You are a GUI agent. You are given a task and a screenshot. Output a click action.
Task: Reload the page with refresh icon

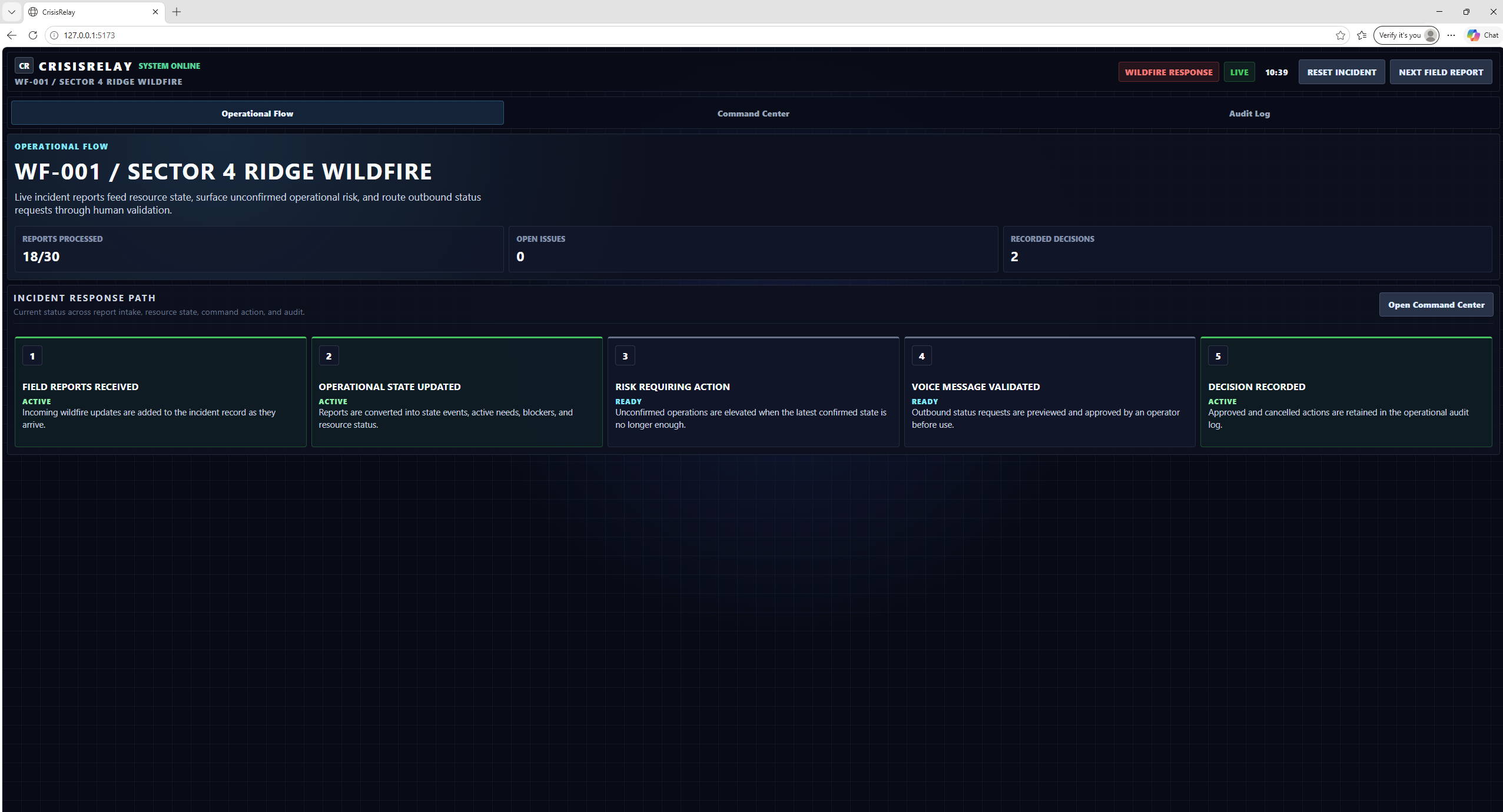click(33, 35)
